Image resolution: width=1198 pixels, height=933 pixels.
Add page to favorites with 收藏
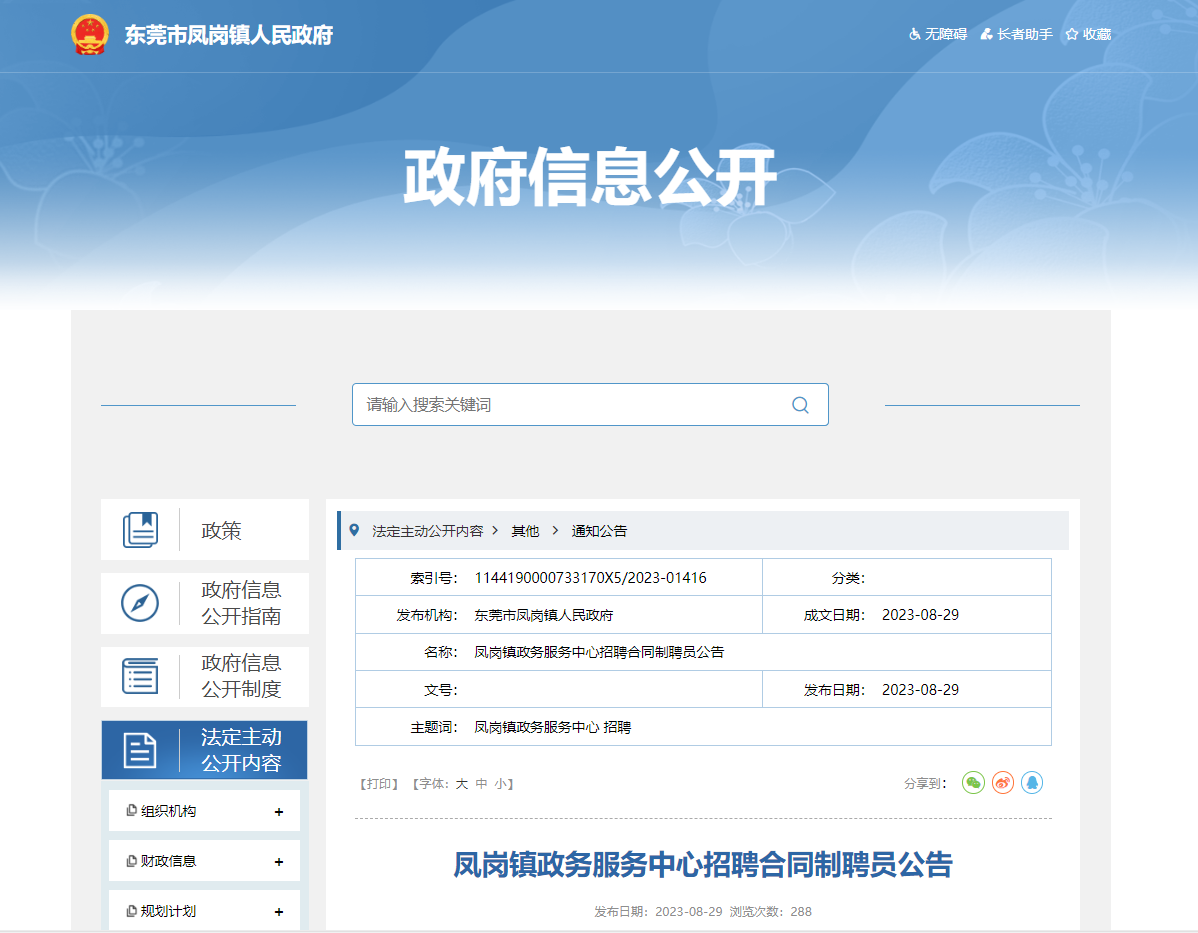1088,34
